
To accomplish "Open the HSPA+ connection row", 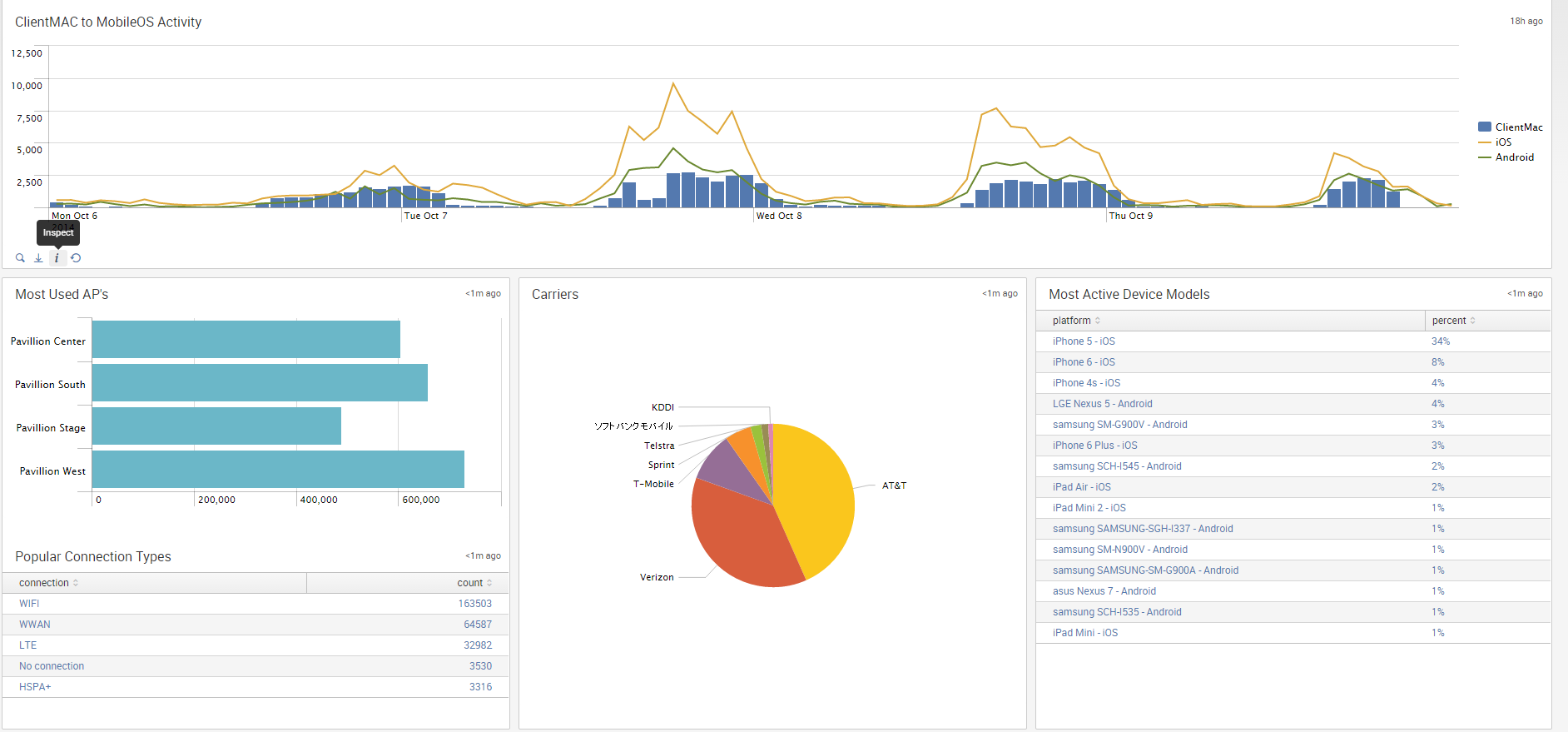I will 256,687.
